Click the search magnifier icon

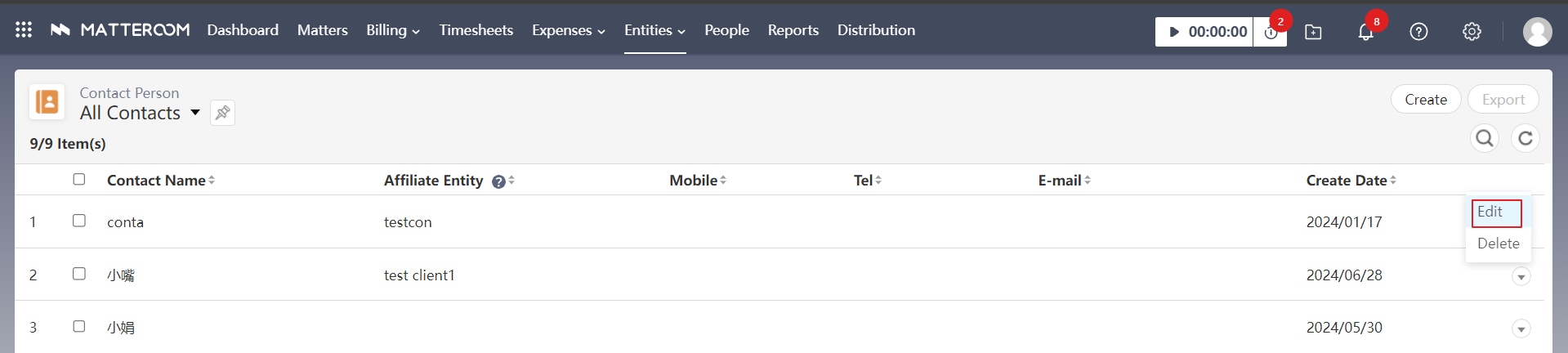tap(1485, 138)
